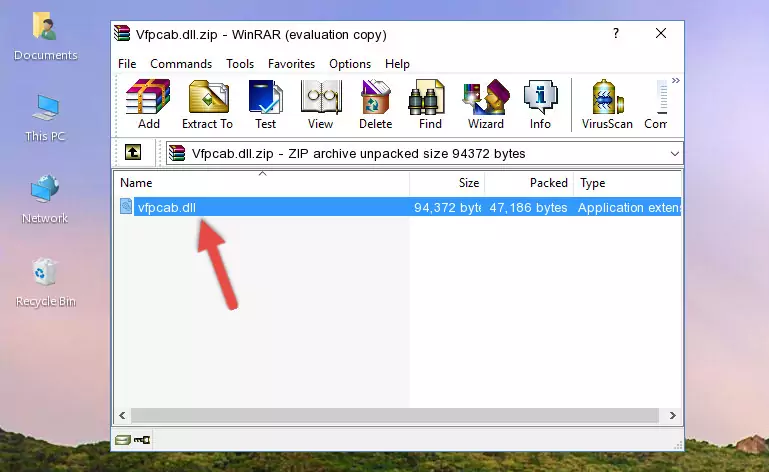Select the Recycle Bin desktop icon
The width and height of the screenshot is (769, 472).
[45, 283]
